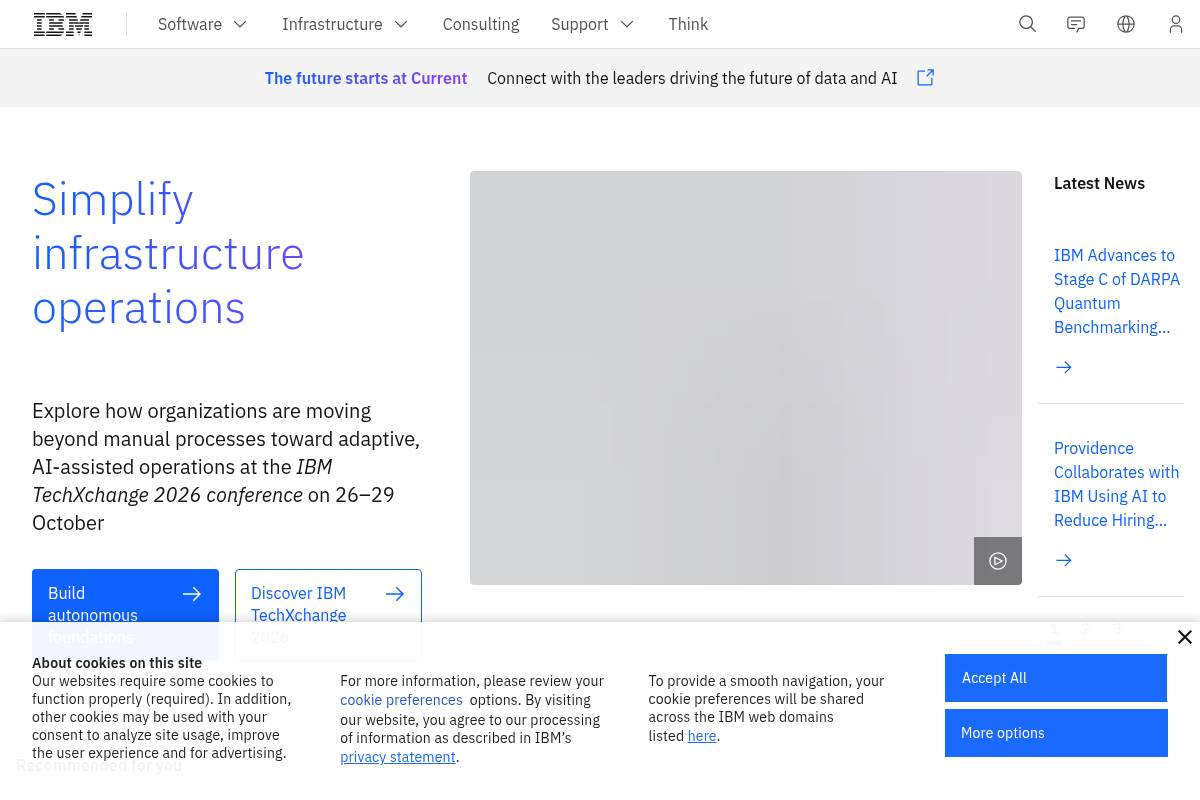Click the 'here' IBM domains link

(x=702, y=736)
